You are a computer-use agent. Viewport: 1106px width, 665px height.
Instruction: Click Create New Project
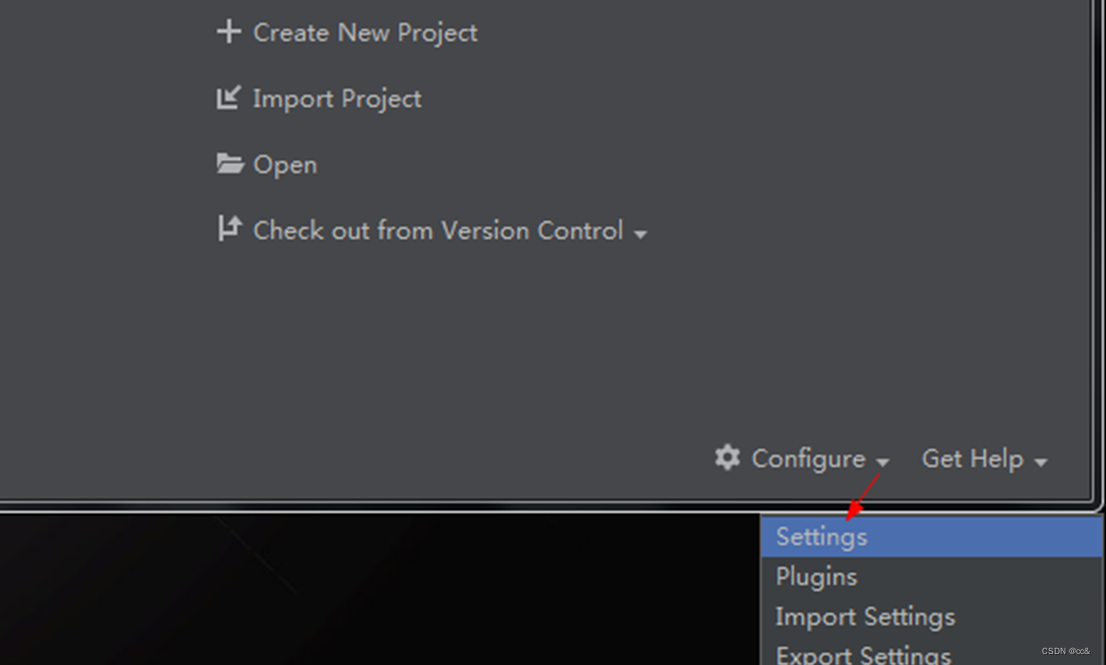tap(365, 32)
